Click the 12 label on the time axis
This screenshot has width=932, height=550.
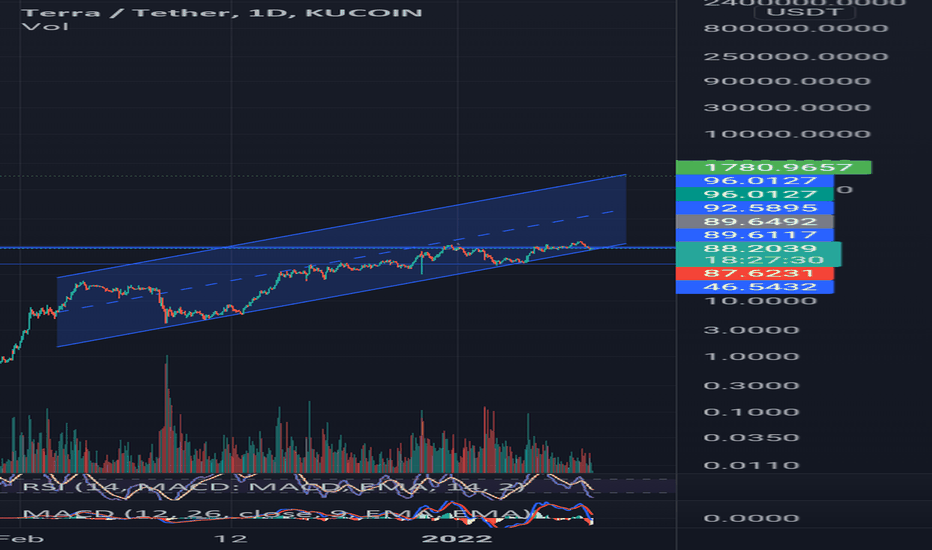point(231,539)
